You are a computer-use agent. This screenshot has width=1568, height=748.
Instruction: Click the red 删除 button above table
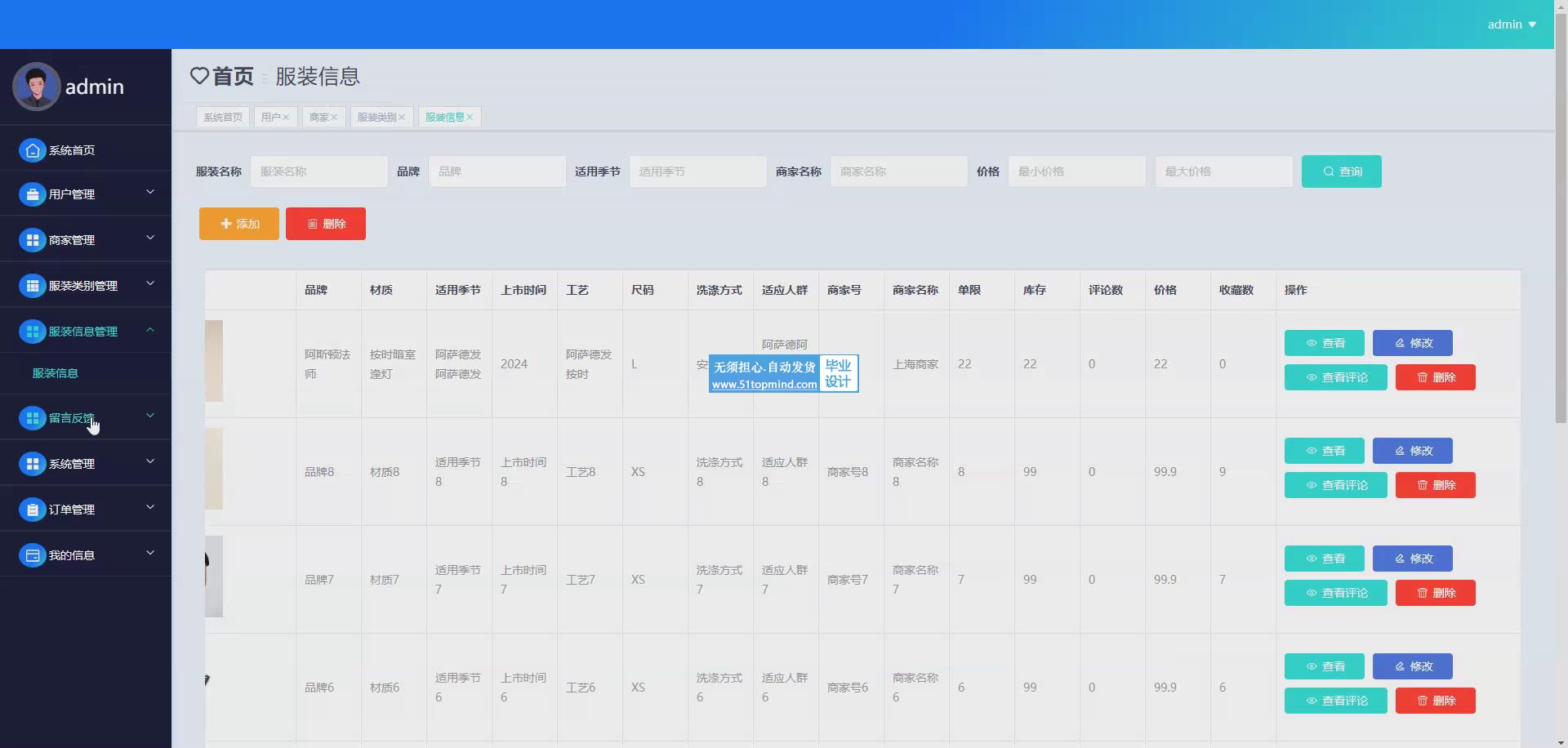[326, 224]
